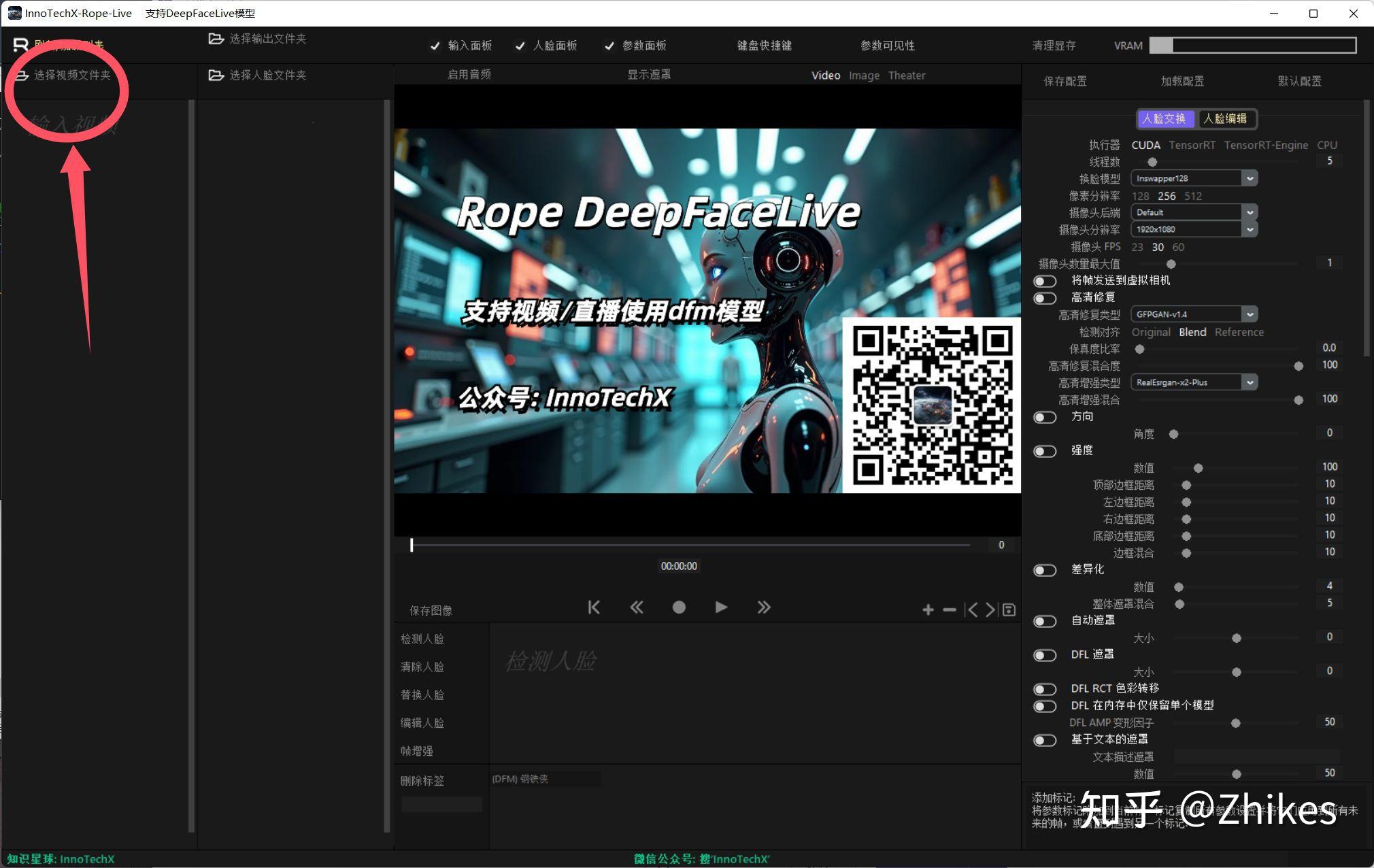This screenshot has width=1374, height=868.
Task: Remove a marker with the minus icon
Action: click(950, 610)
